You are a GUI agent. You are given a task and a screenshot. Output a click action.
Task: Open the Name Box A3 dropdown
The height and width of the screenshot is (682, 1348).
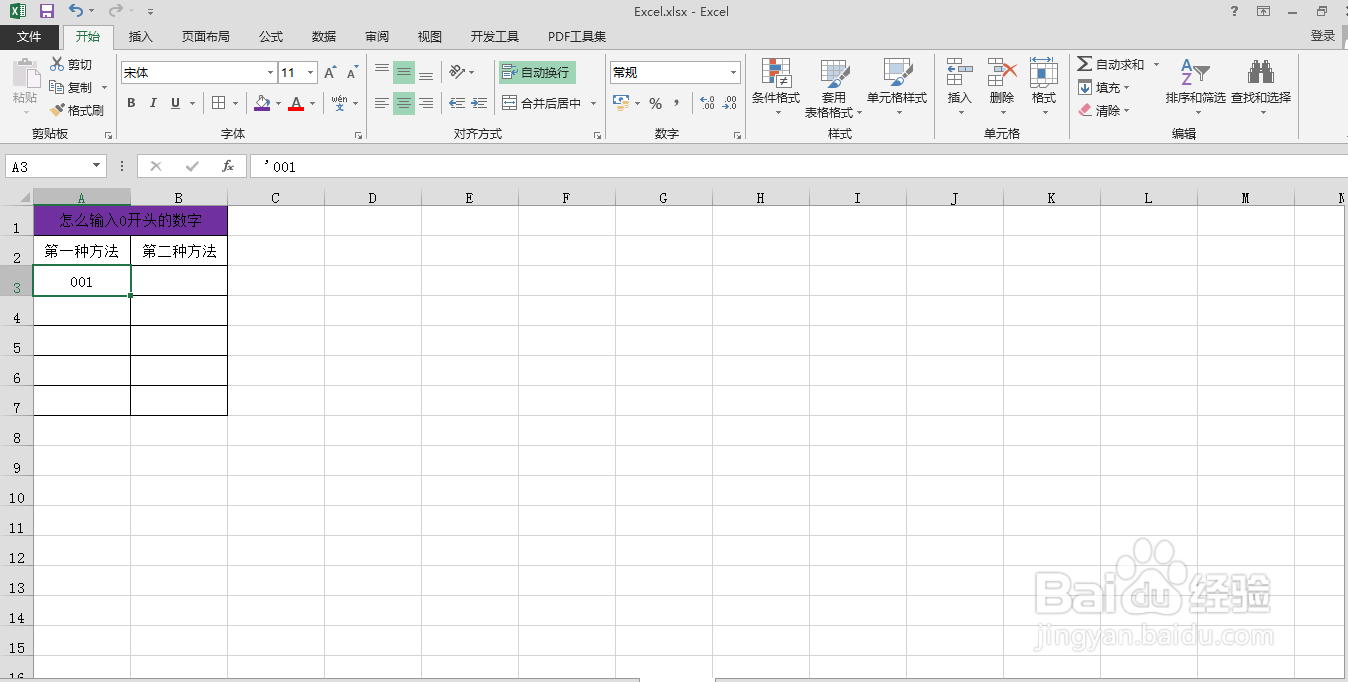click(97, 166)
